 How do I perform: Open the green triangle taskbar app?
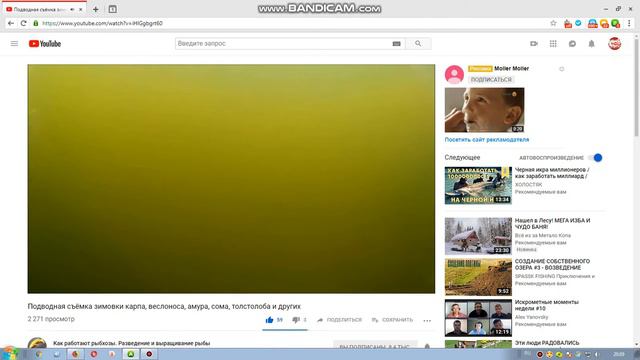tap(131, 354)
